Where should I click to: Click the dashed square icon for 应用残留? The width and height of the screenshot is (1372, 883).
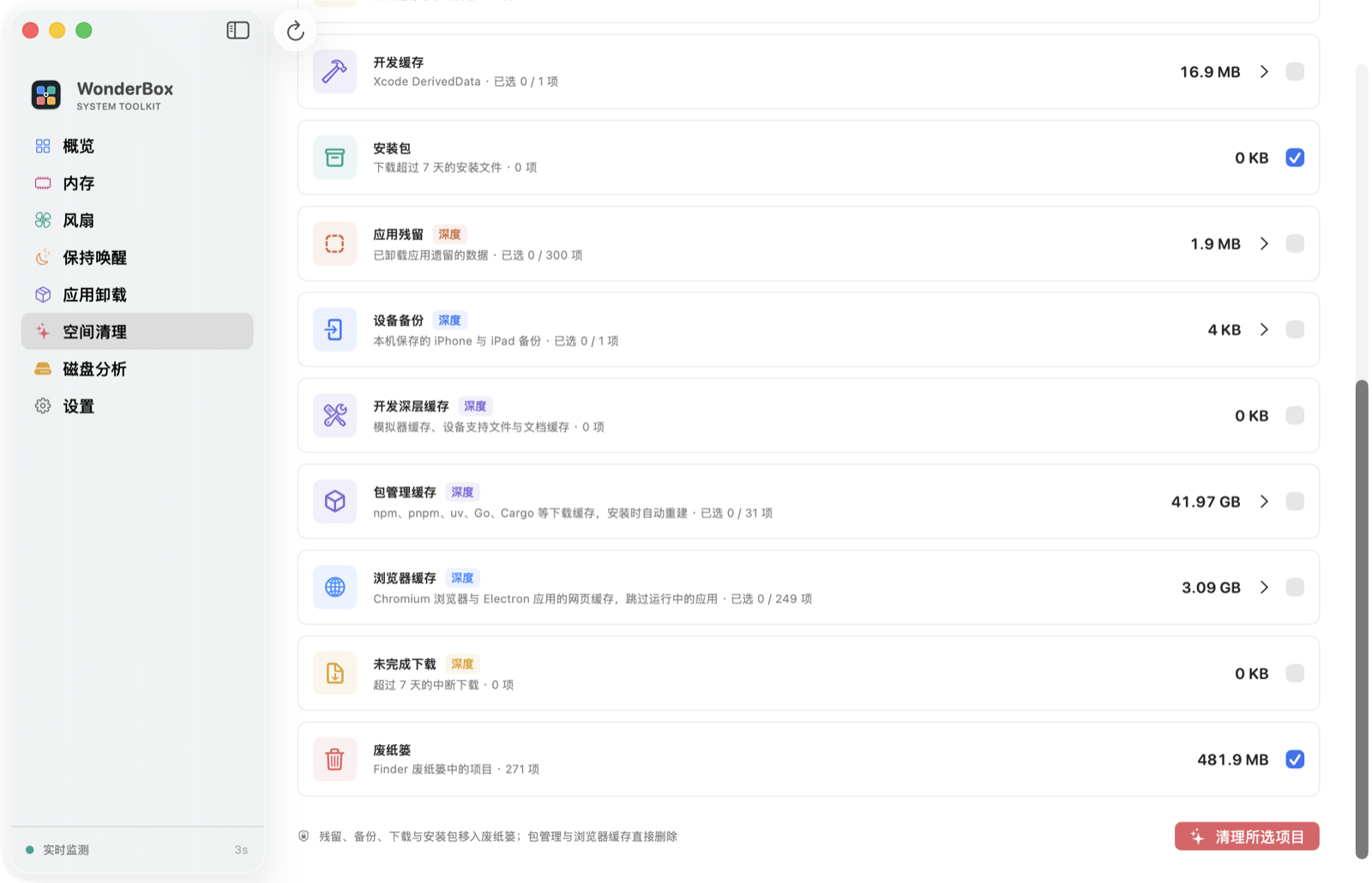[334, 243]
